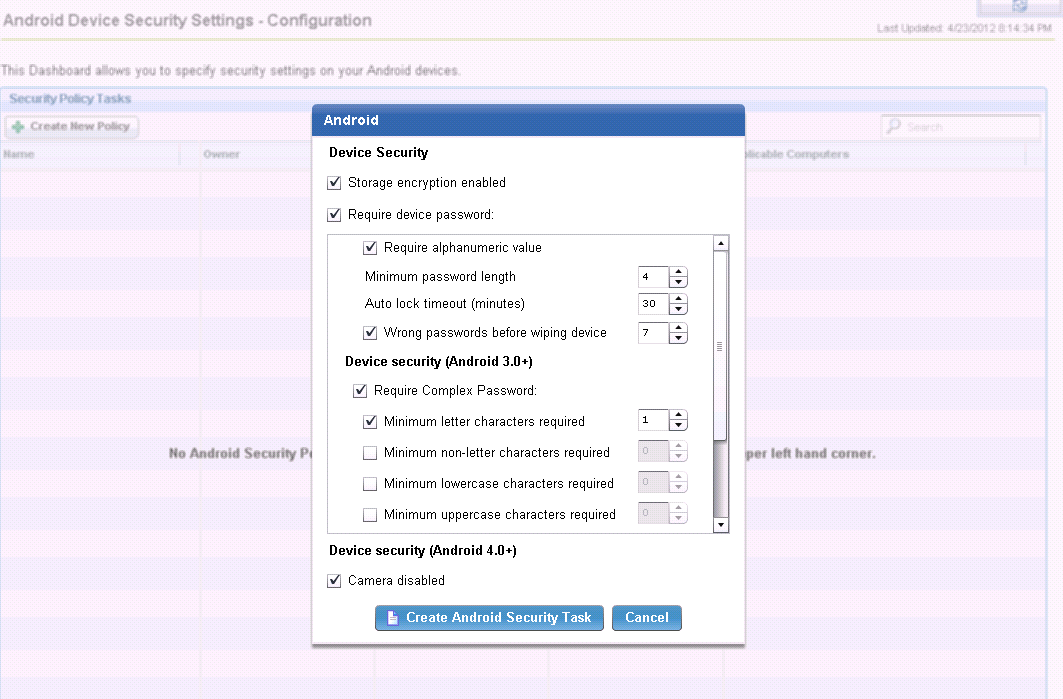
Task: Click the wrong passwords count field
Action: pos(654,333)
